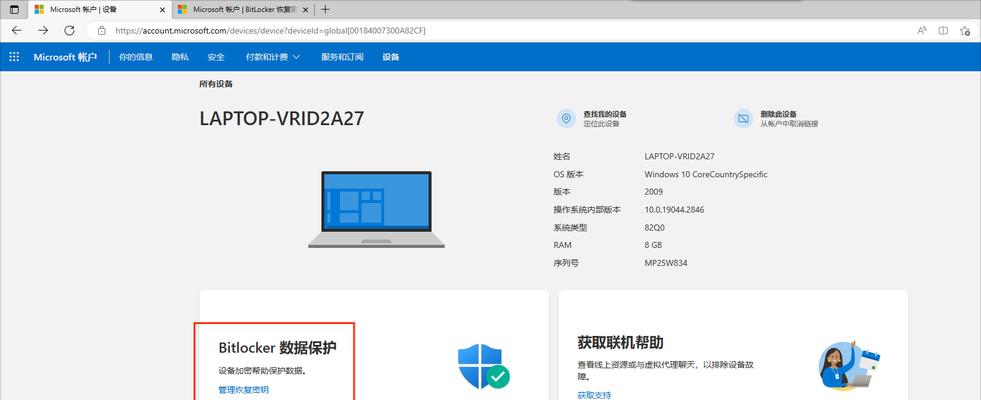Click the system type value 82Q0
The image size is (981, 400).
click(655, 227)
